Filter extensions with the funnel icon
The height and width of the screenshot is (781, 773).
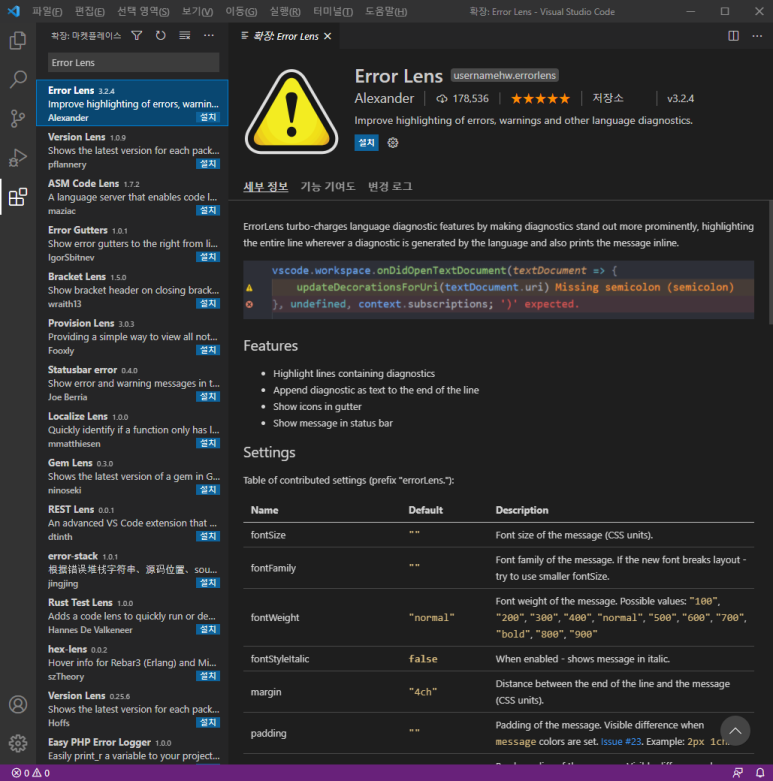(x=136, y=35)
